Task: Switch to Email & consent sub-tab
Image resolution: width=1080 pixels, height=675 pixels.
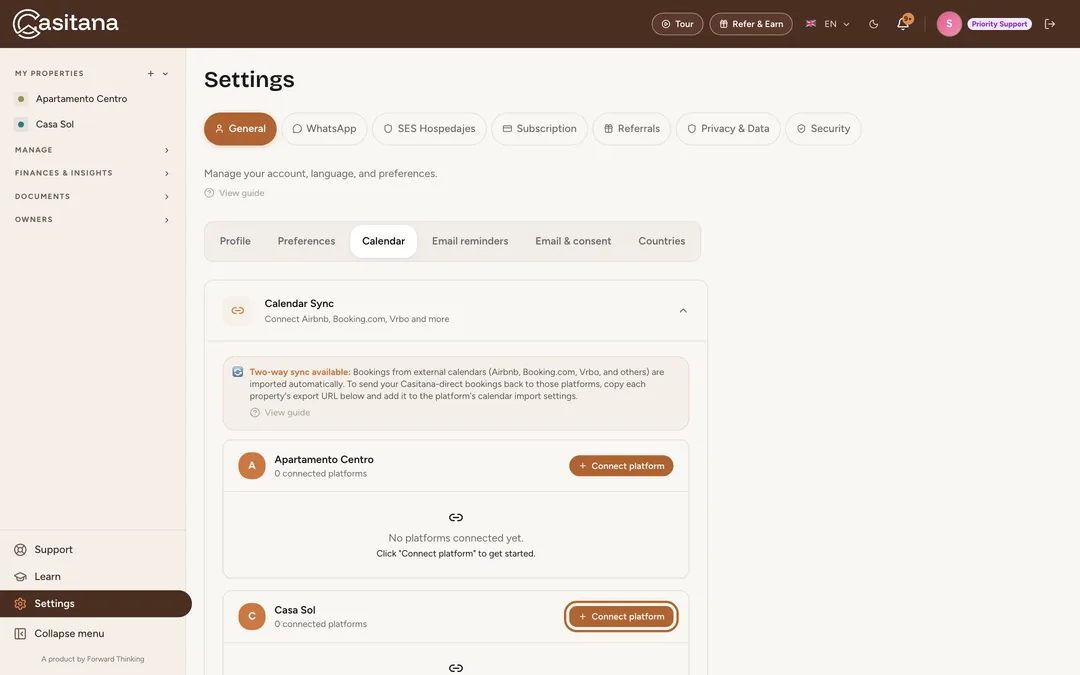Action: (x=573, y=241)
